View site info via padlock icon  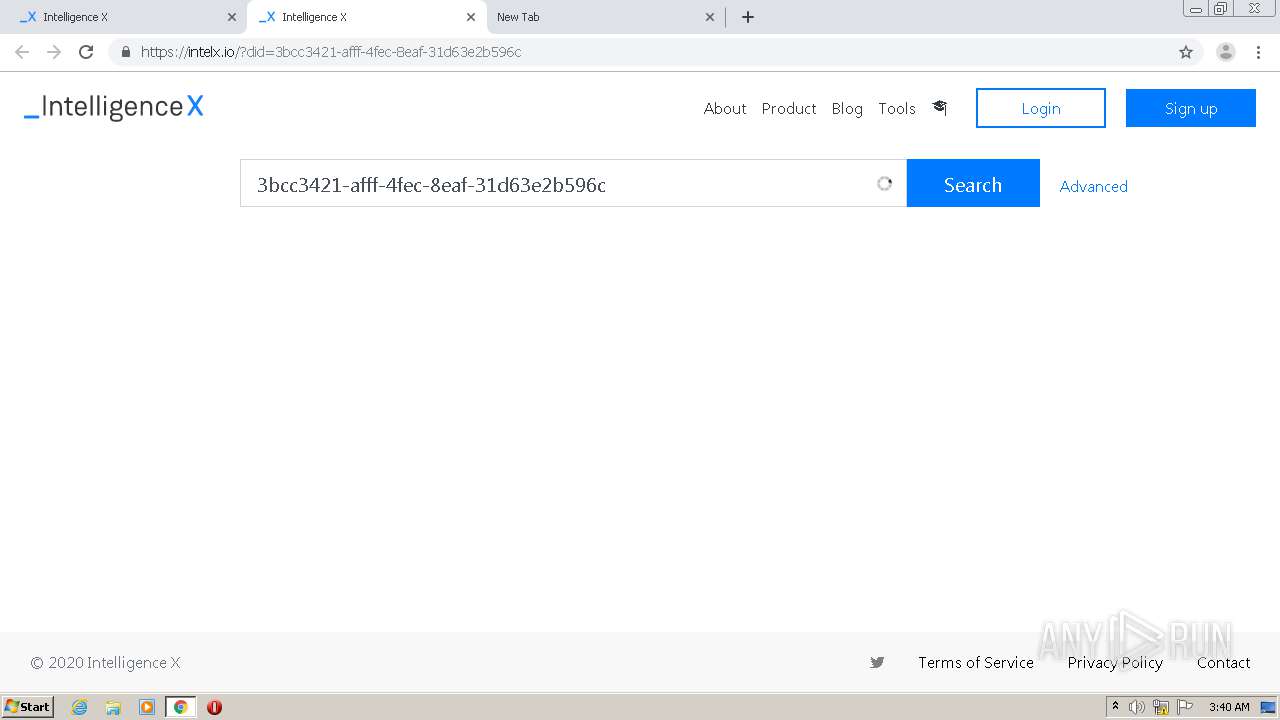125,52
